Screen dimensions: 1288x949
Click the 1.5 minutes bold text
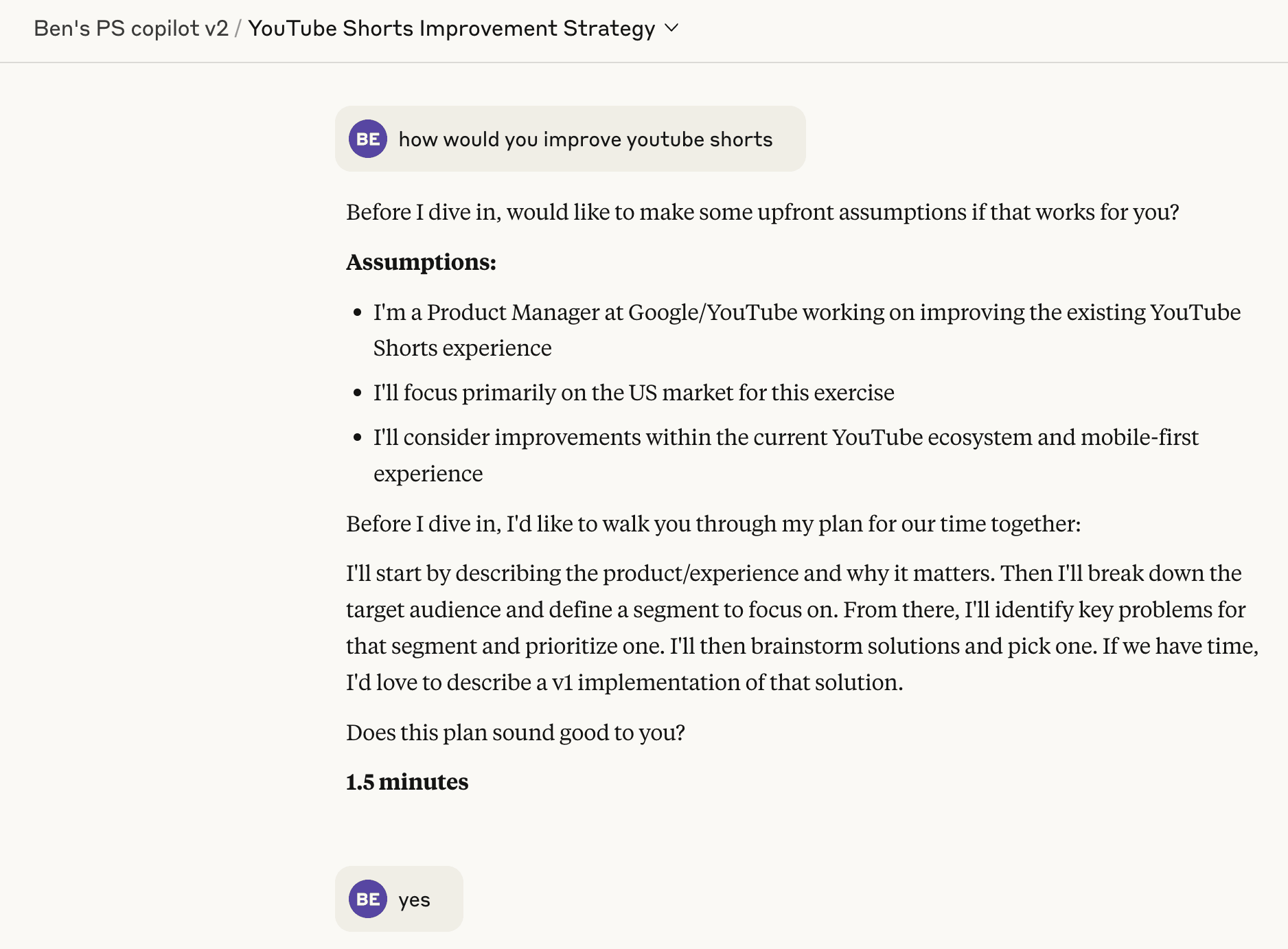[407, 782]
